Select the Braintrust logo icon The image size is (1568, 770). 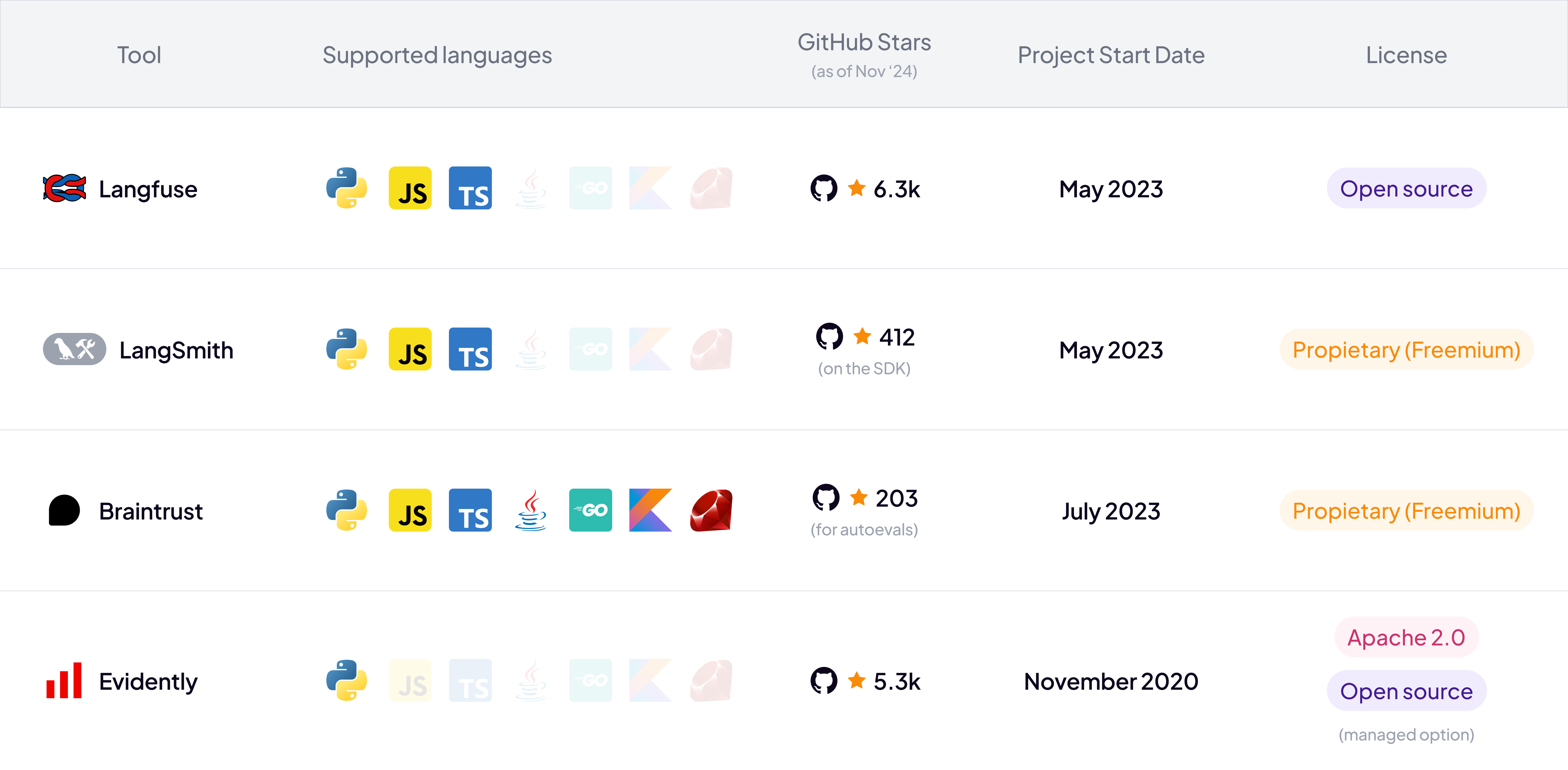click(x=65, y=510)
